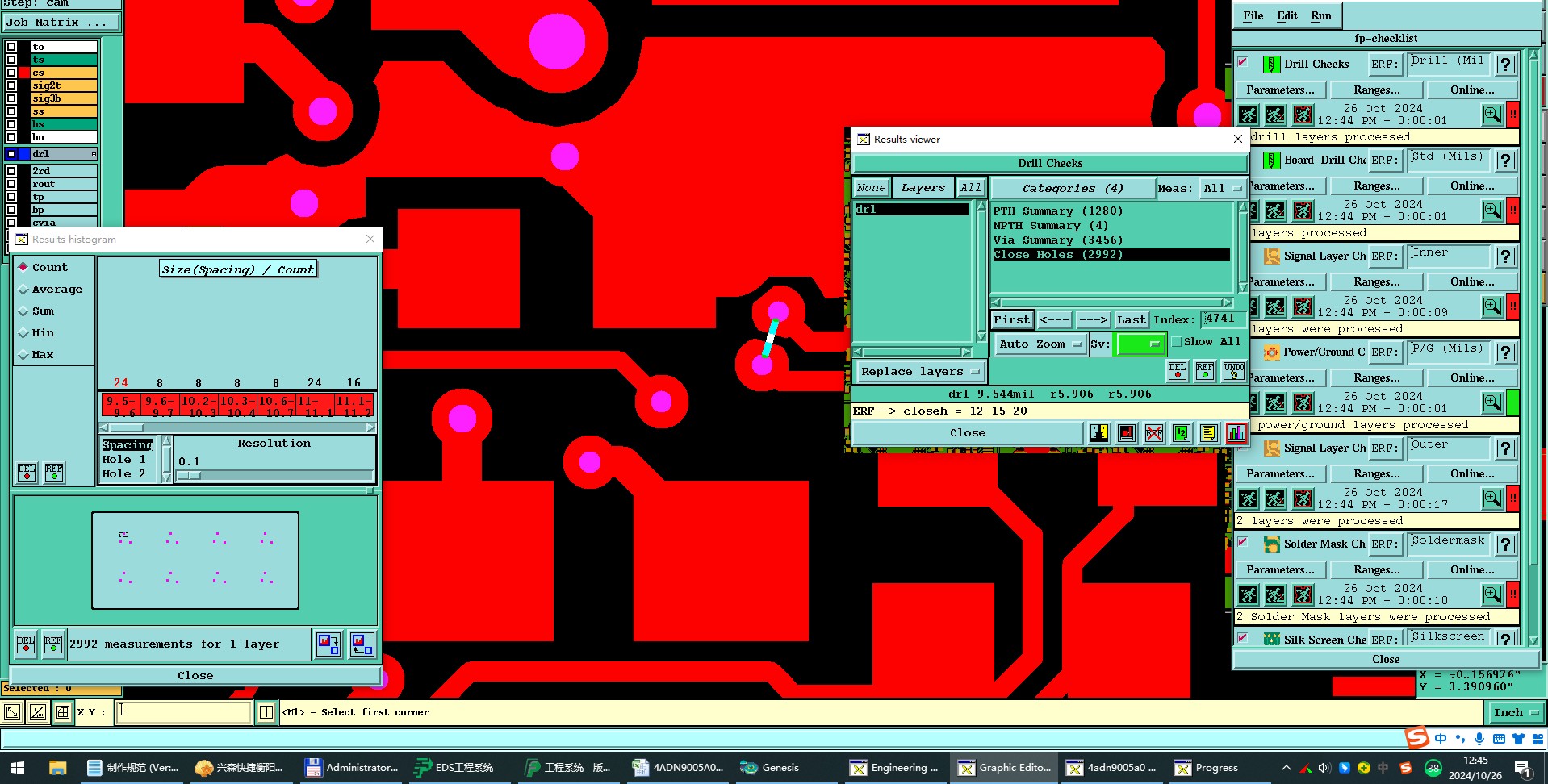1548x784 pixels.
Task: Open Drill Checks results magnifier icon
Action: (1492, 115)
